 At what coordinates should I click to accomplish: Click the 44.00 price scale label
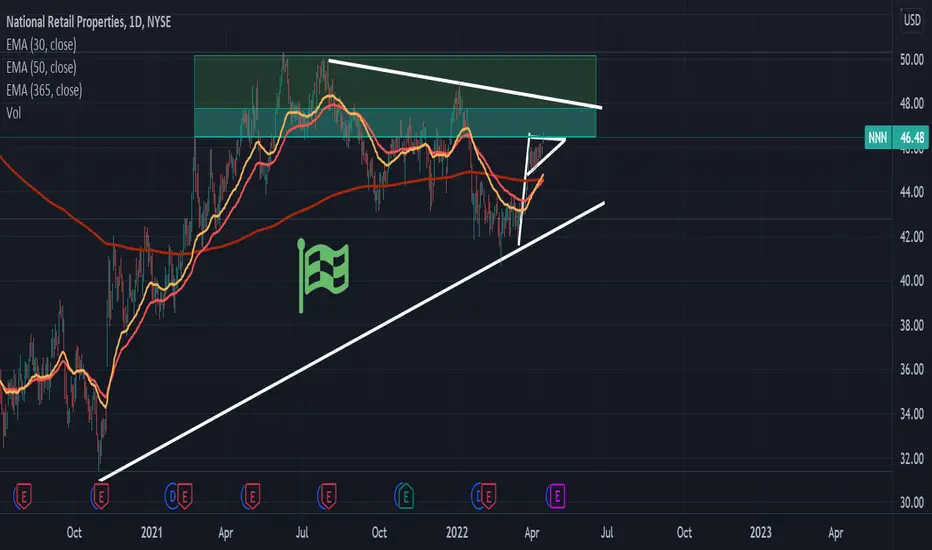point(911,192)
